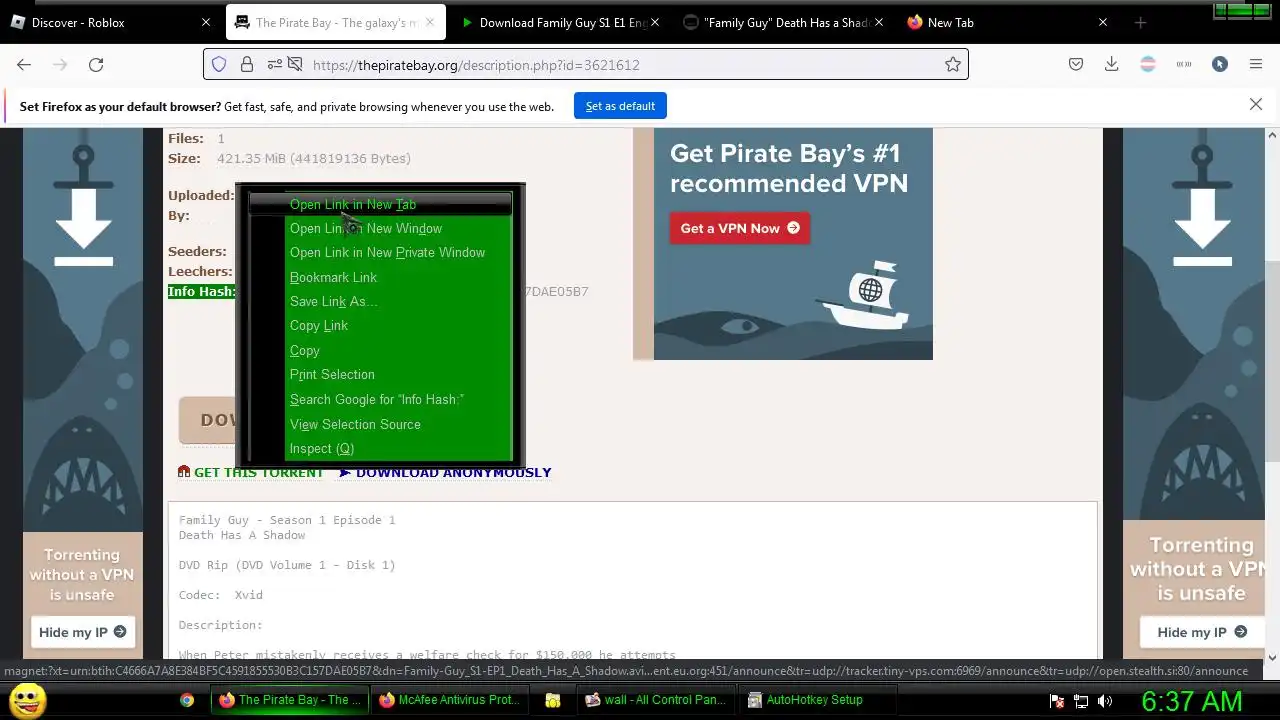Show site security padlock info

(x=246, y=64)
